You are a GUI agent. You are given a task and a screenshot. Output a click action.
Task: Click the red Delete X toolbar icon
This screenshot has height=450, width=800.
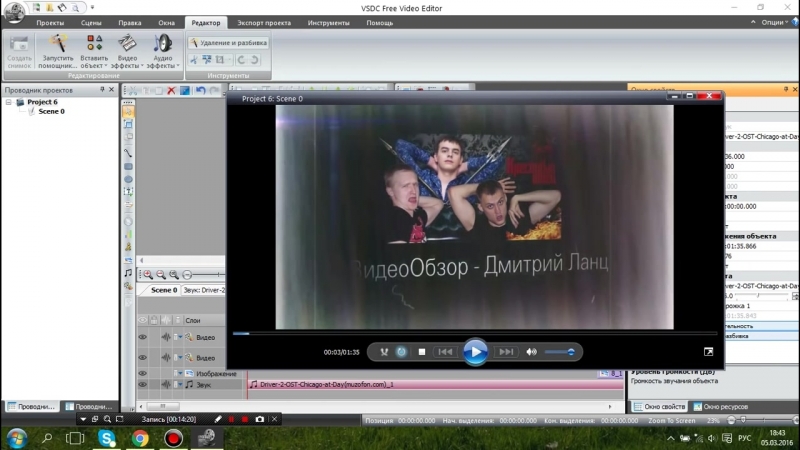tap(171, 90)
